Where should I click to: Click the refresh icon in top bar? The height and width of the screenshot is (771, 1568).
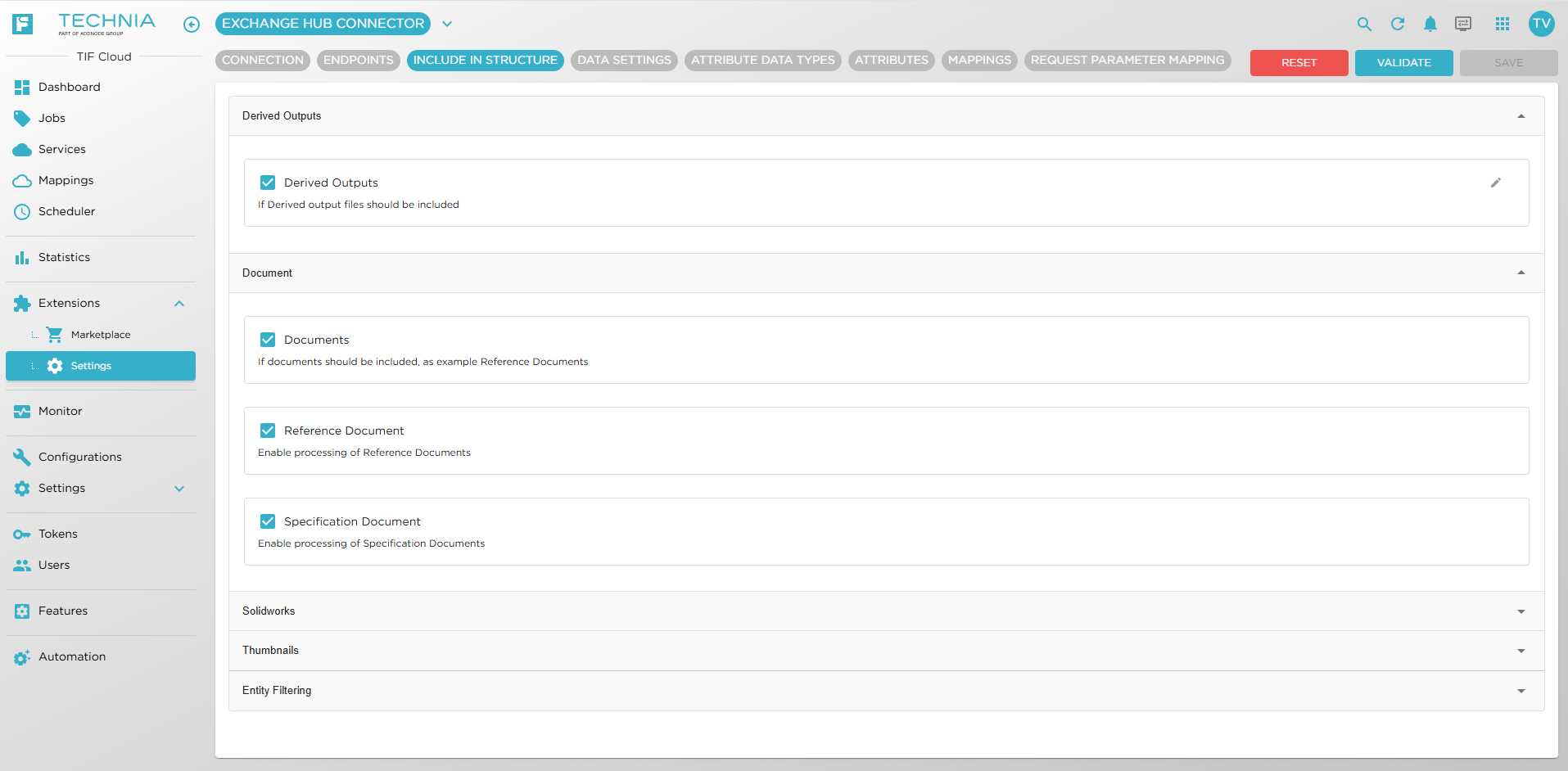click(x=1398, y=24)
